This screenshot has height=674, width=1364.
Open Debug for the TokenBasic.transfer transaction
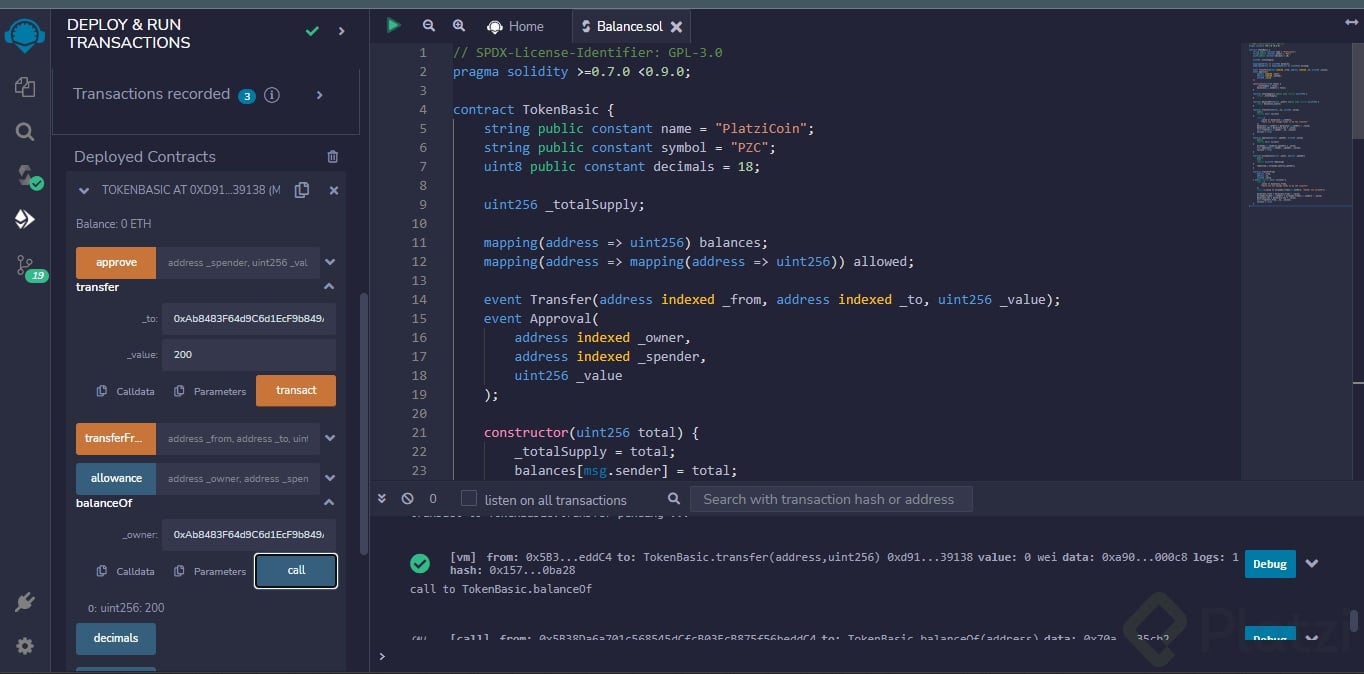click(x=1270, y=564)
